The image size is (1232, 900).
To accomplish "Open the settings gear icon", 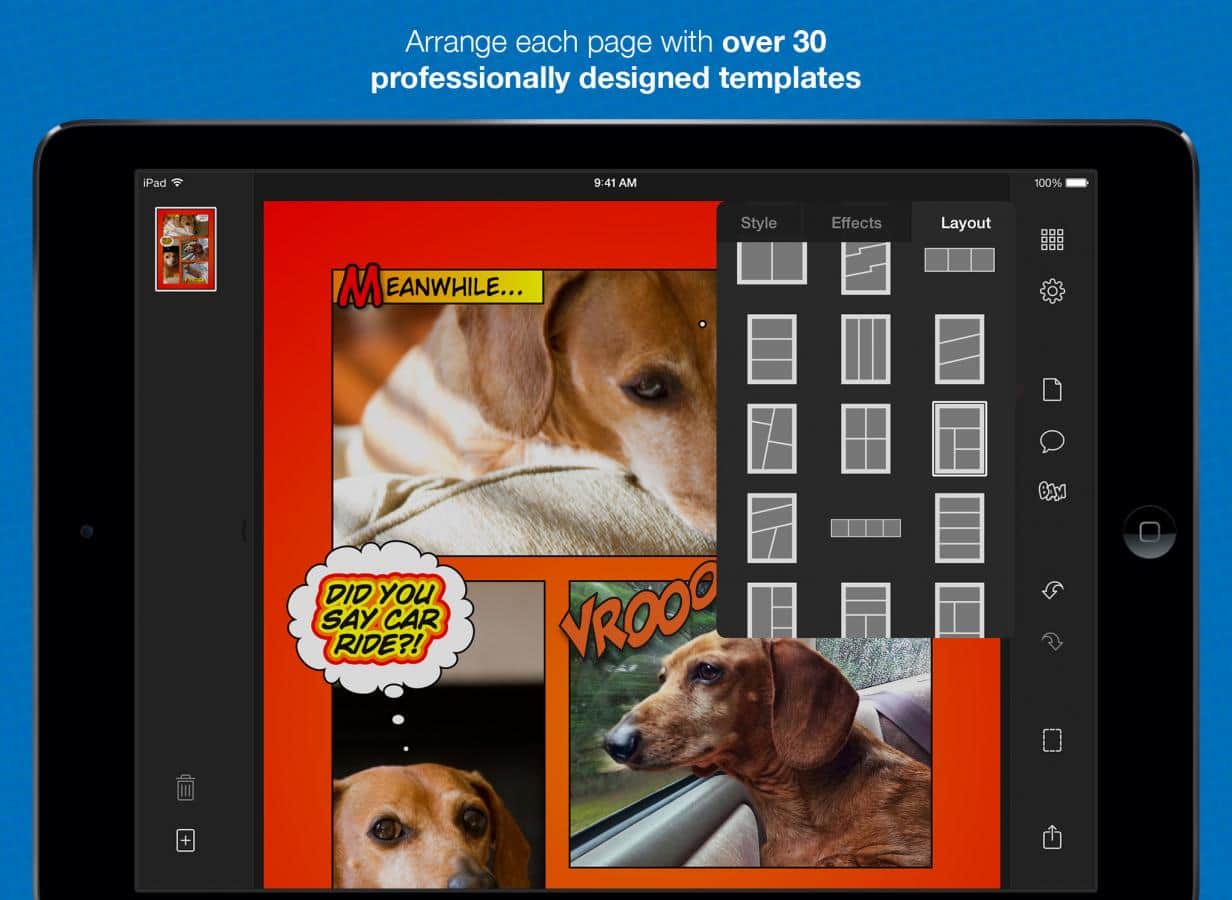I will click(1052, 292).
